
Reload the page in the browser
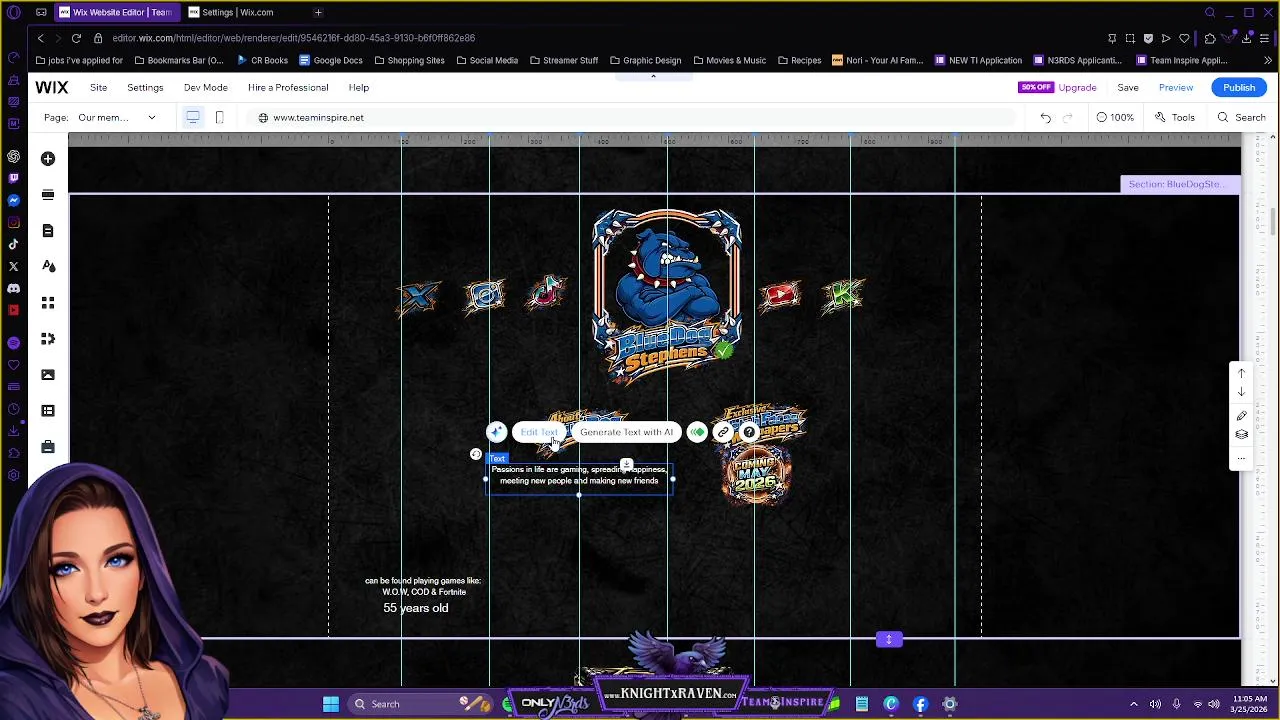[76, 38]
